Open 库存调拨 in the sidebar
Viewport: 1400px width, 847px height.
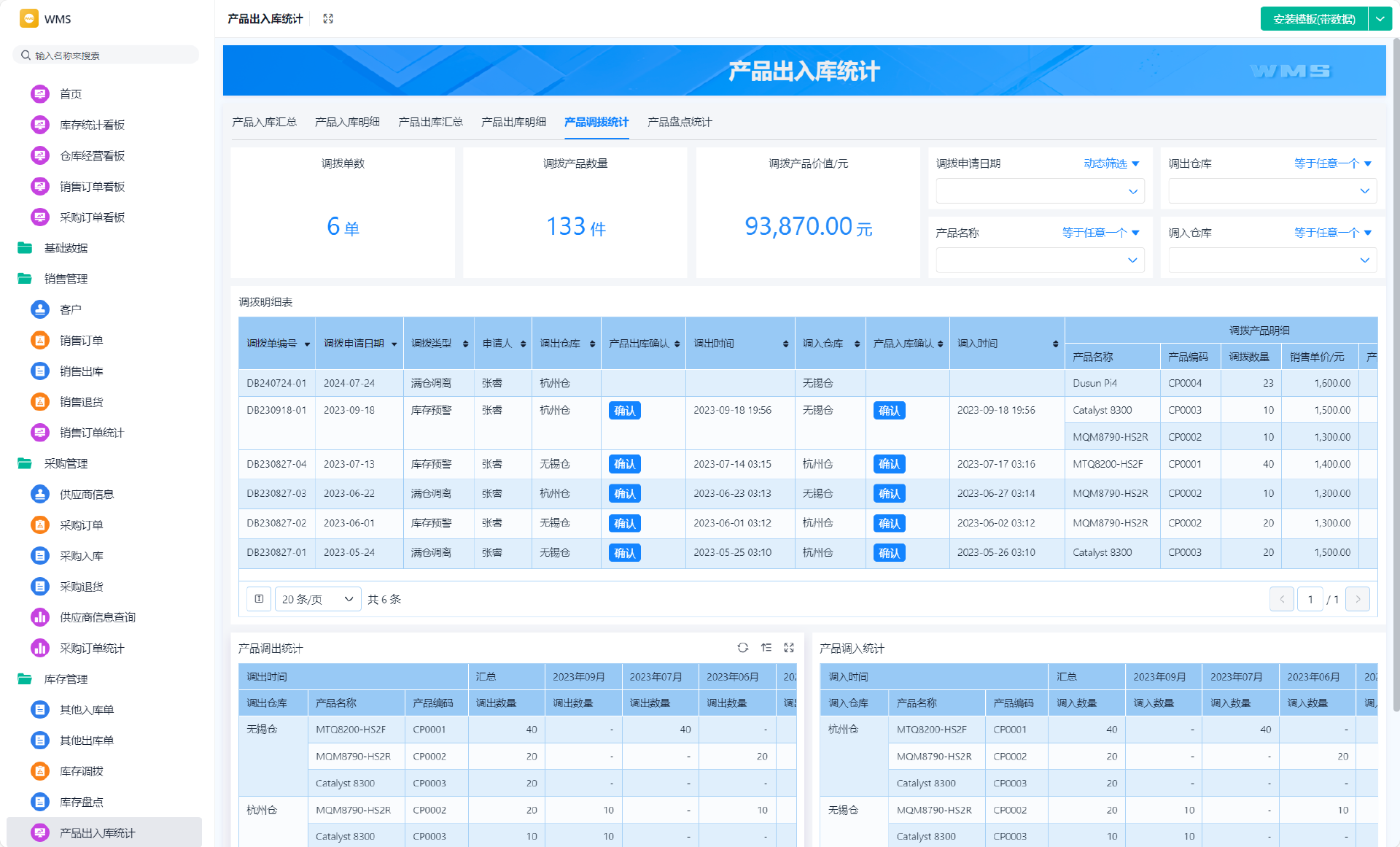[81, 771]
